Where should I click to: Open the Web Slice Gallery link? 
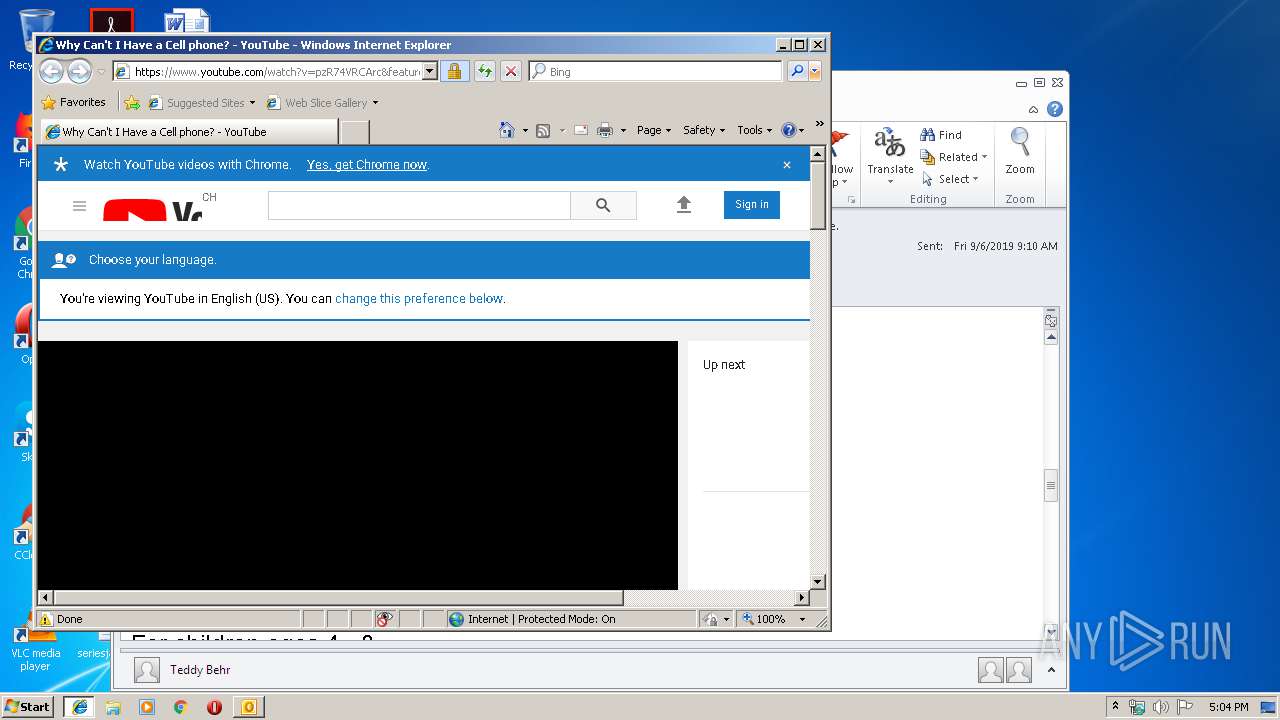click(x=322, y=102)
